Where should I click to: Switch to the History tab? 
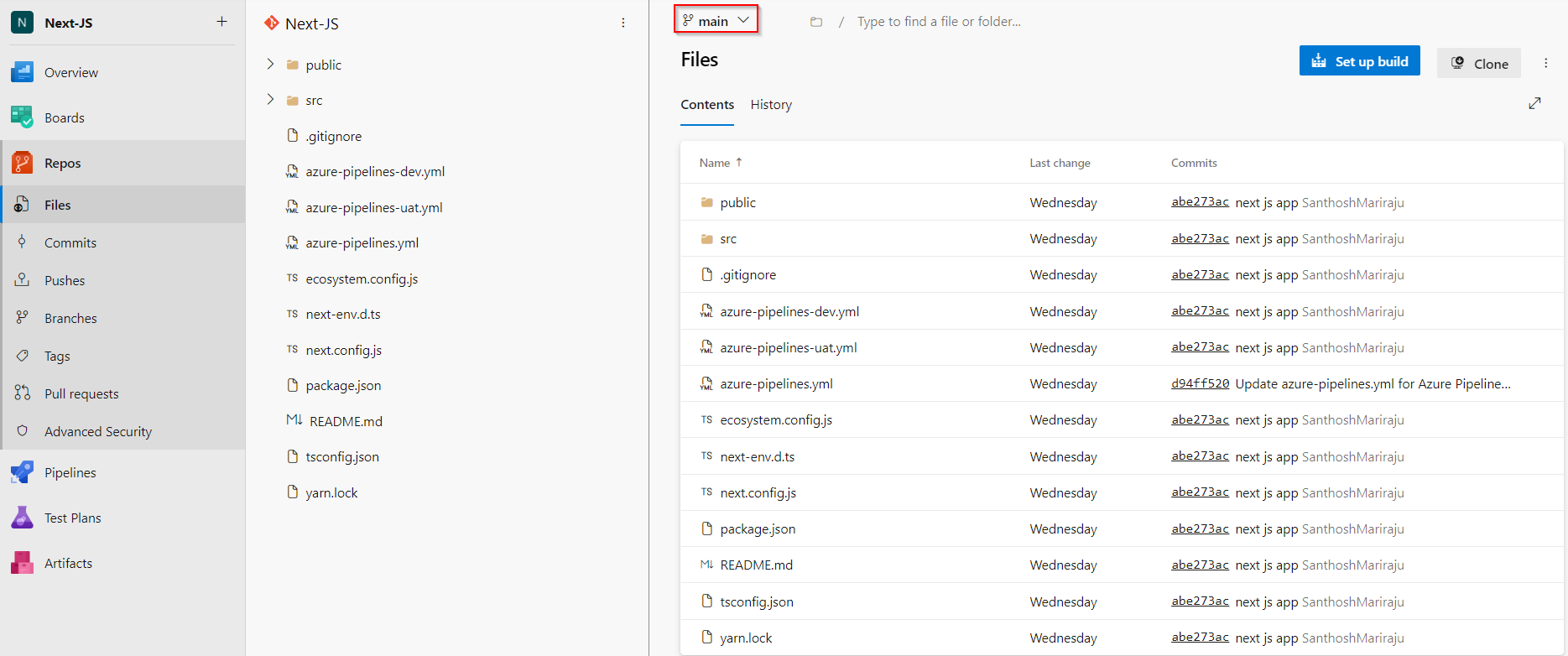click(x=771, y=105)
